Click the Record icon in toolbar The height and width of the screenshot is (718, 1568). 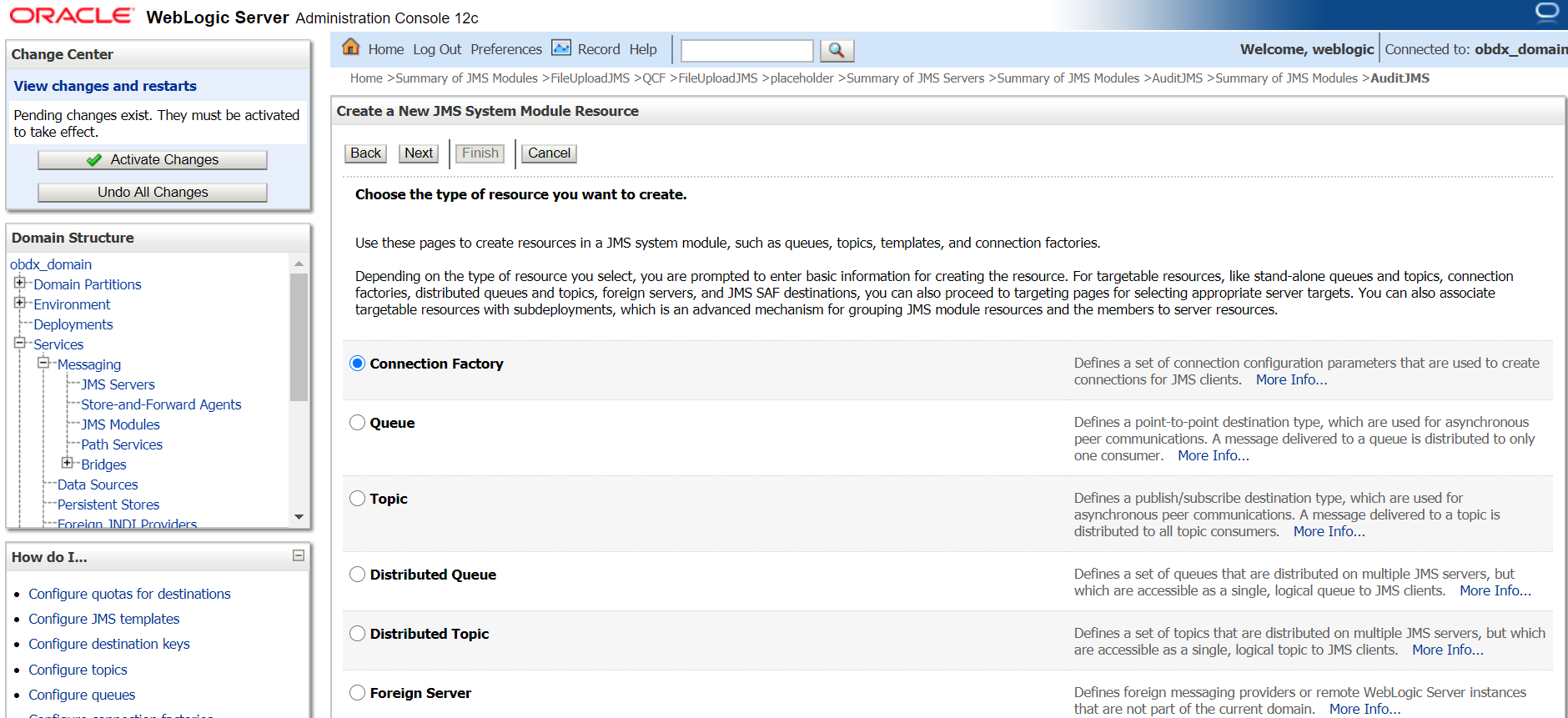[x=561, y=48]
